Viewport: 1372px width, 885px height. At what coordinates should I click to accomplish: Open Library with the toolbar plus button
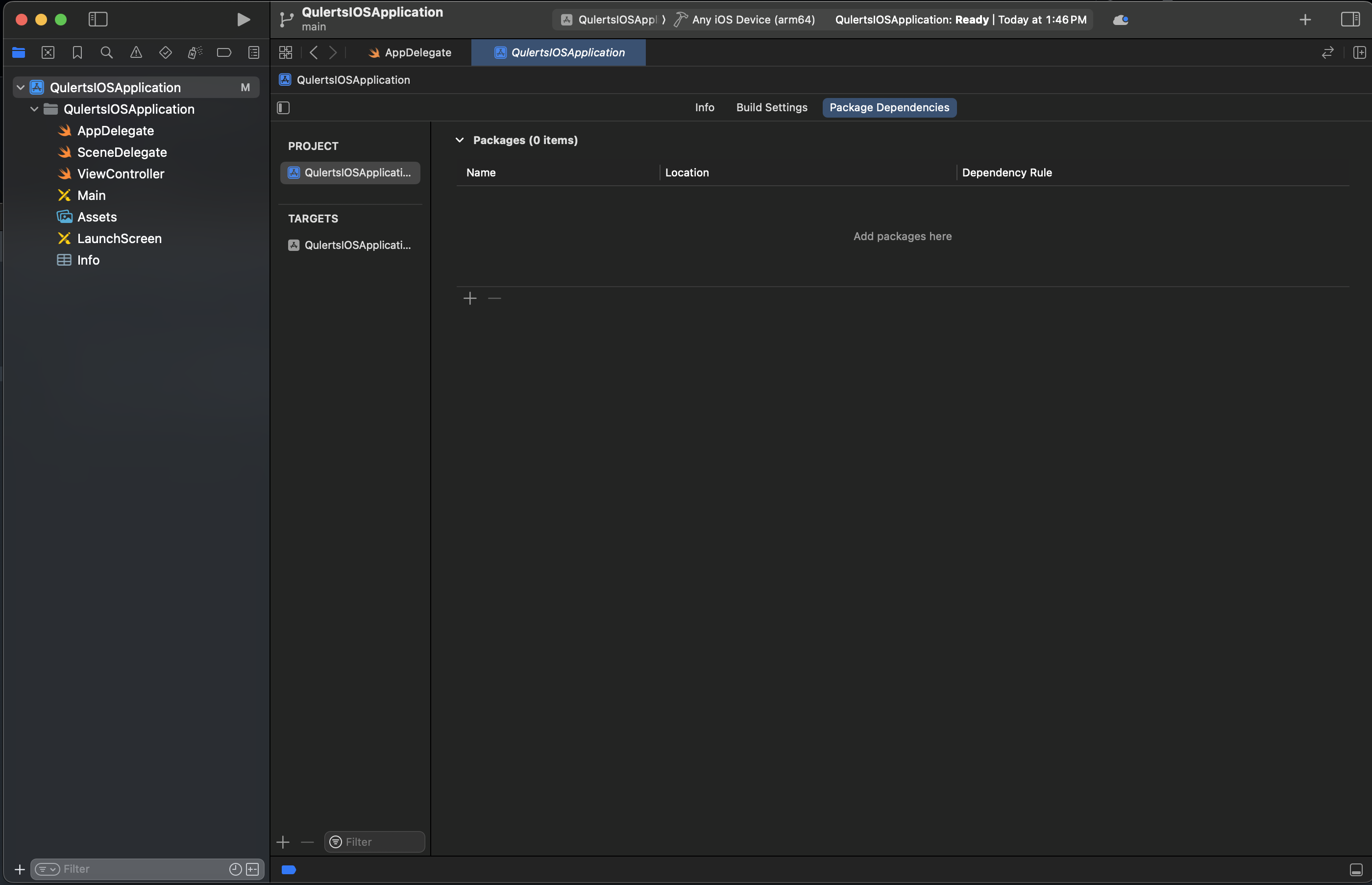click(x=1305, y=20)
